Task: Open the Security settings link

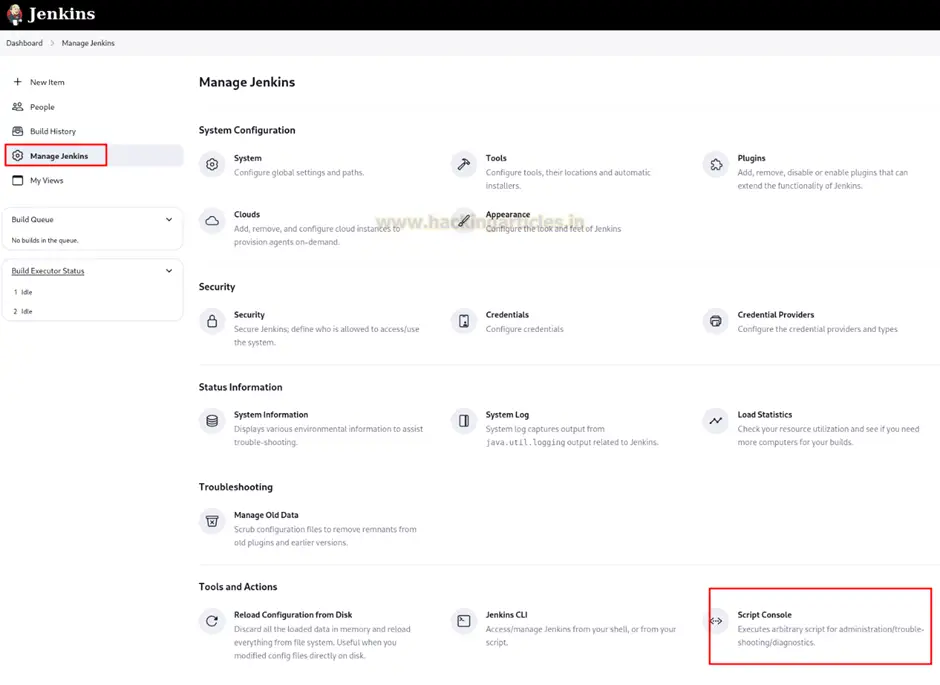Action: point(249,315)
